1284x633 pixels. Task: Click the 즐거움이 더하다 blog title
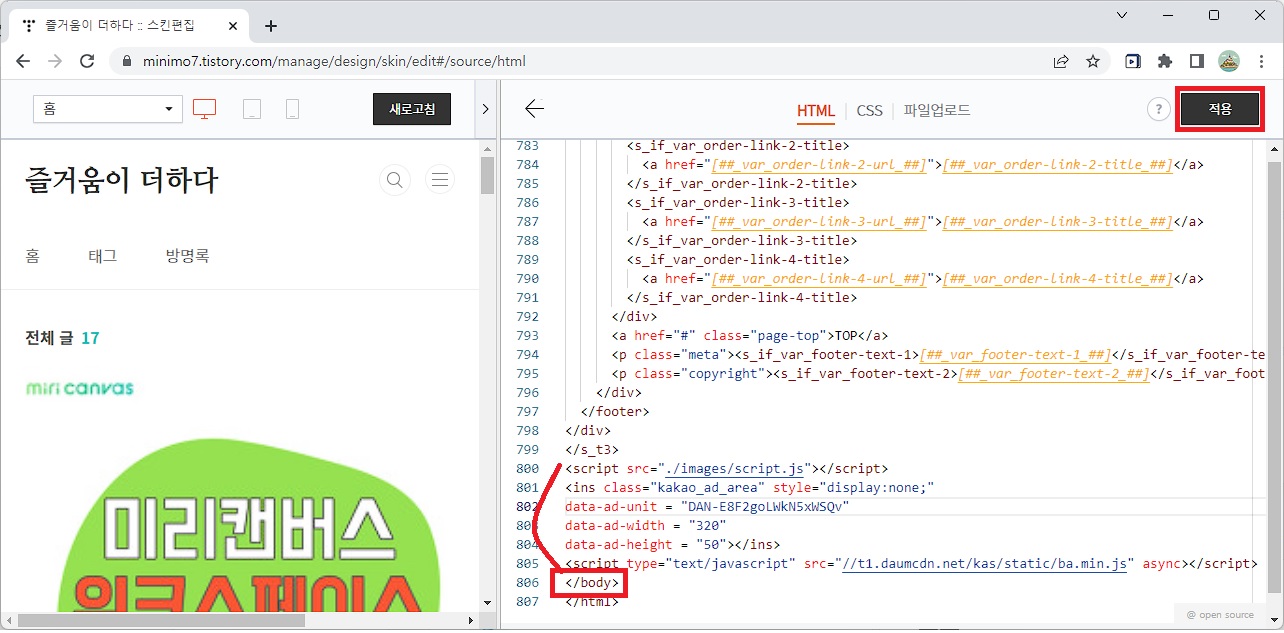122,181
